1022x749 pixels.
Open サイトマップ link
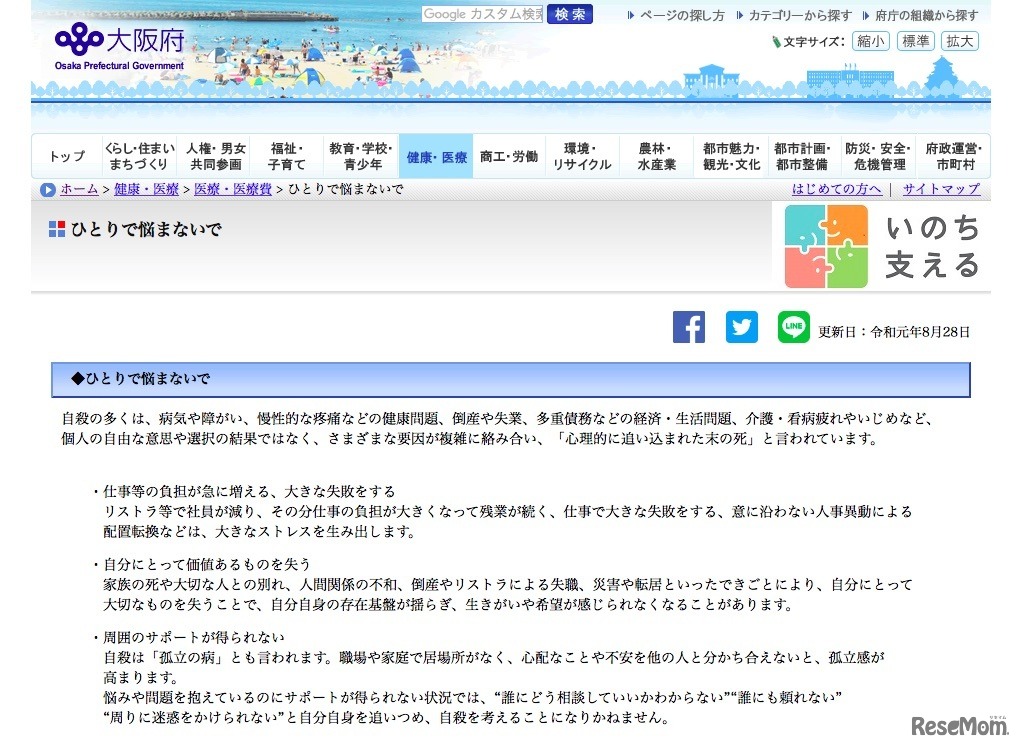tap(941, 189)
